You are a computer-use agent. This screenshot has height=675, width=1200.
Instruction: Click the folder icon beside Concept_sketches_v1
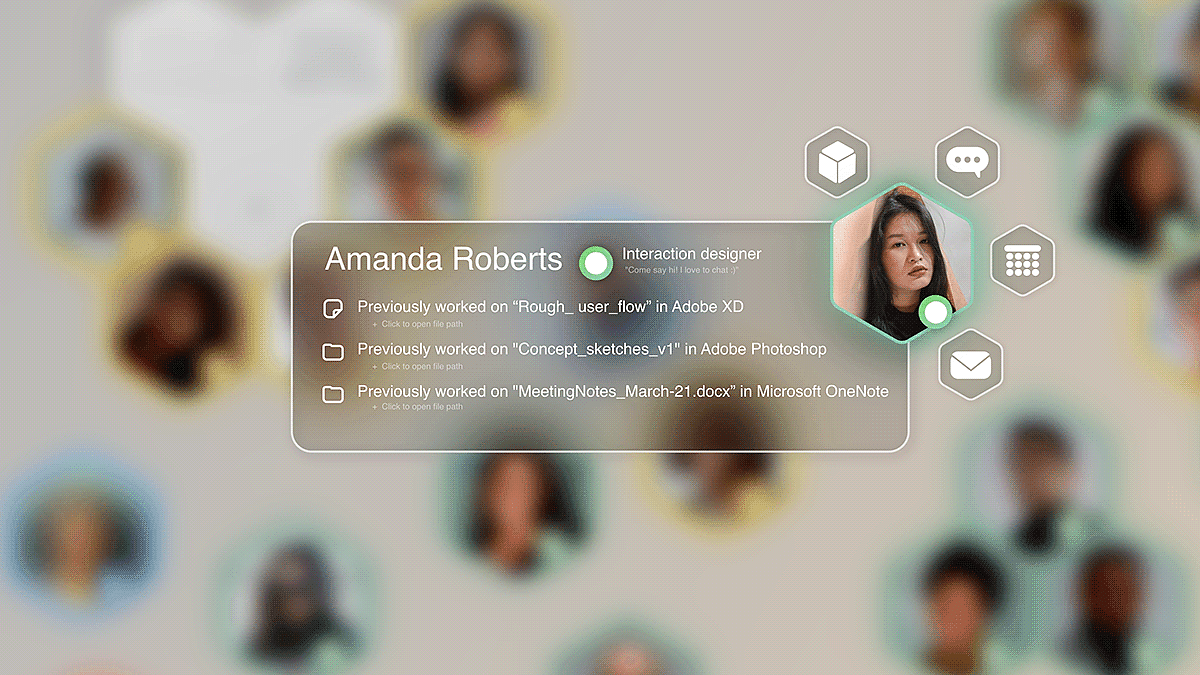click(333, 351)
